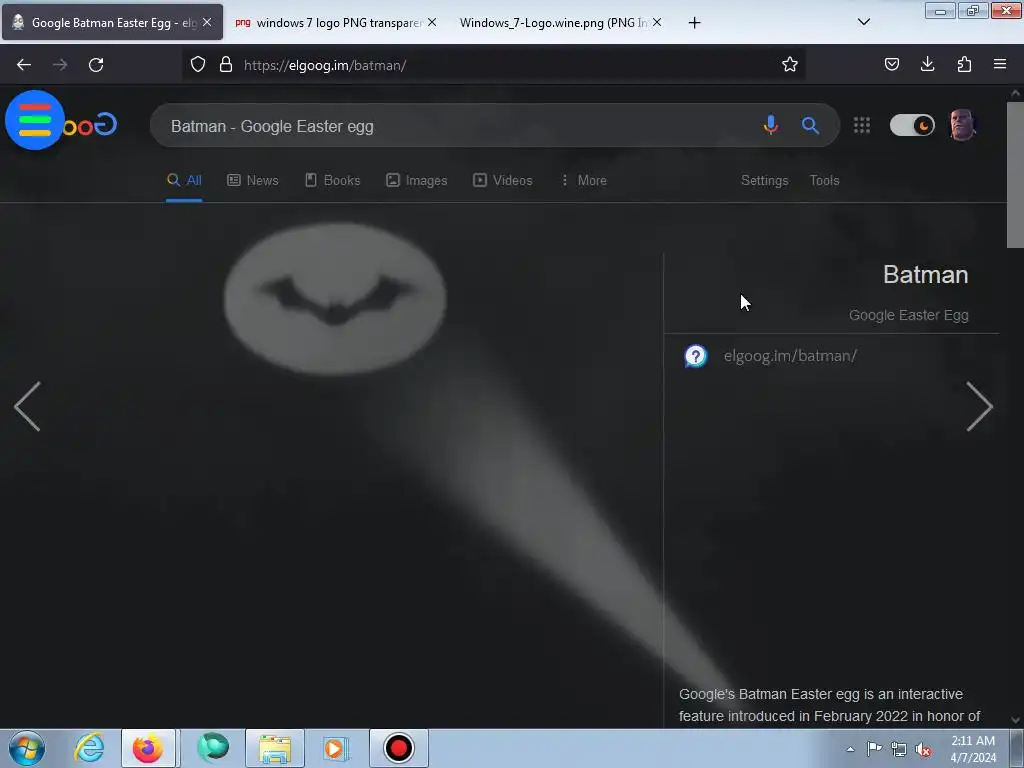
Task: Show previous slide with left arrow
Action: (x=27, y=406)
